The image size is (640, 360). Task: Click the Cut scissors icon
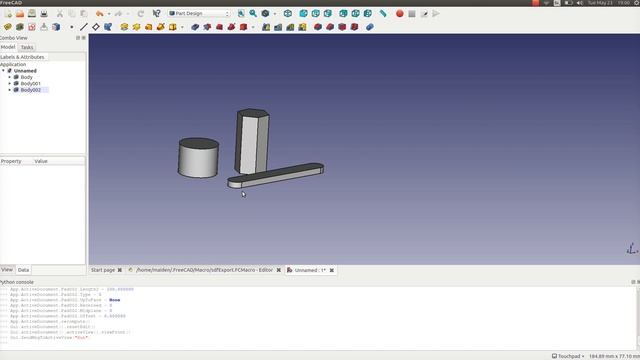coord(60,13)
